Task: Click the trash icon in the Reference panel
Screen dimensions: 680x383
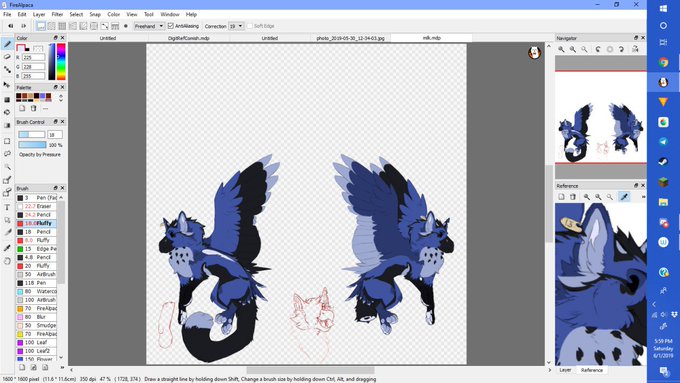Action: tap(573, 197)
